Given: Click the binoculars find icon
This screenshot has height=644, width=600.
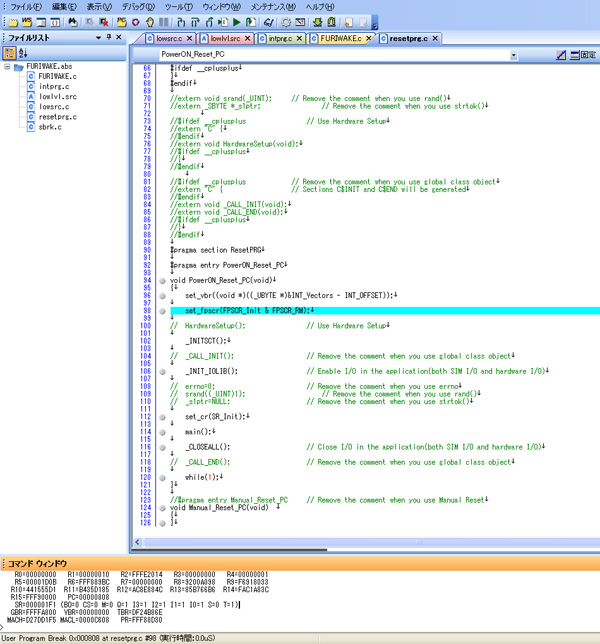Looking at the screenshot, I should [73, 22].
